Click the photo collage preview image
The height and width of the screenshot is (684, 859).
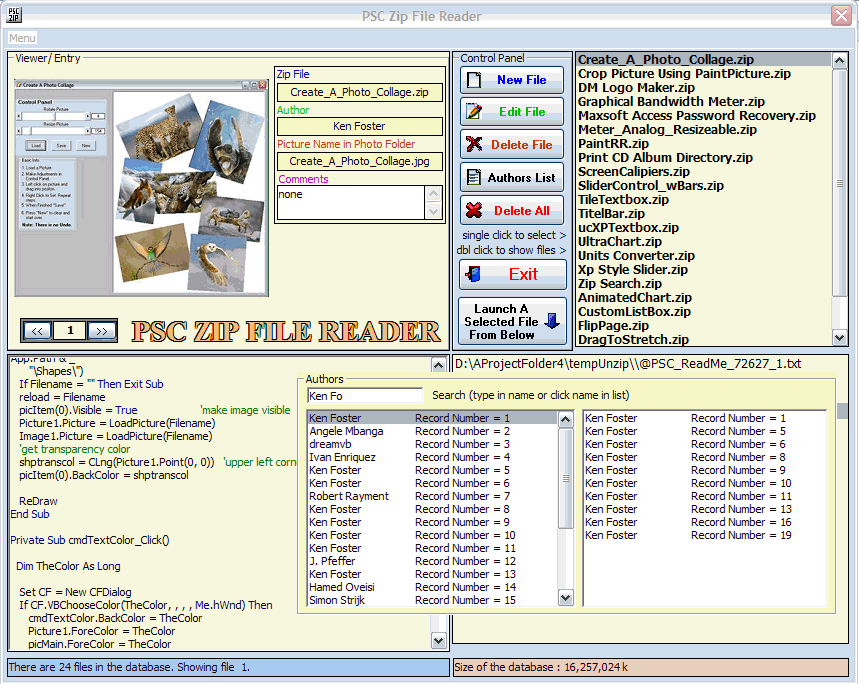[x=141, y=187]
